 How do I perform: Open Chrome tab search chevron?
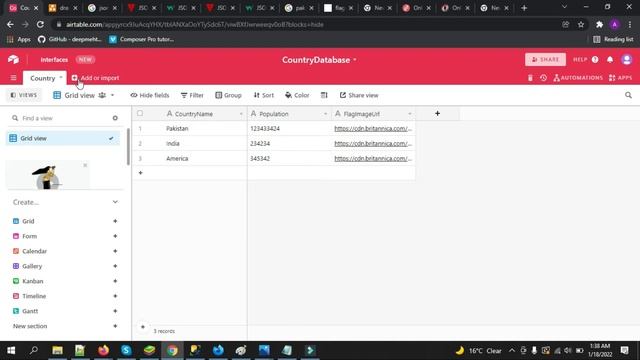click(564, 7)
